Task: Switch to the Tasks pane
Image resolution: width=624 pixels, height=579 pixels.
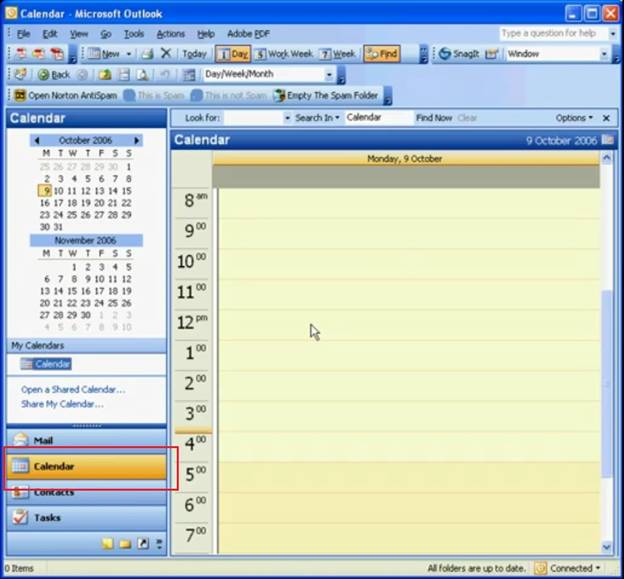Action: 86,518
